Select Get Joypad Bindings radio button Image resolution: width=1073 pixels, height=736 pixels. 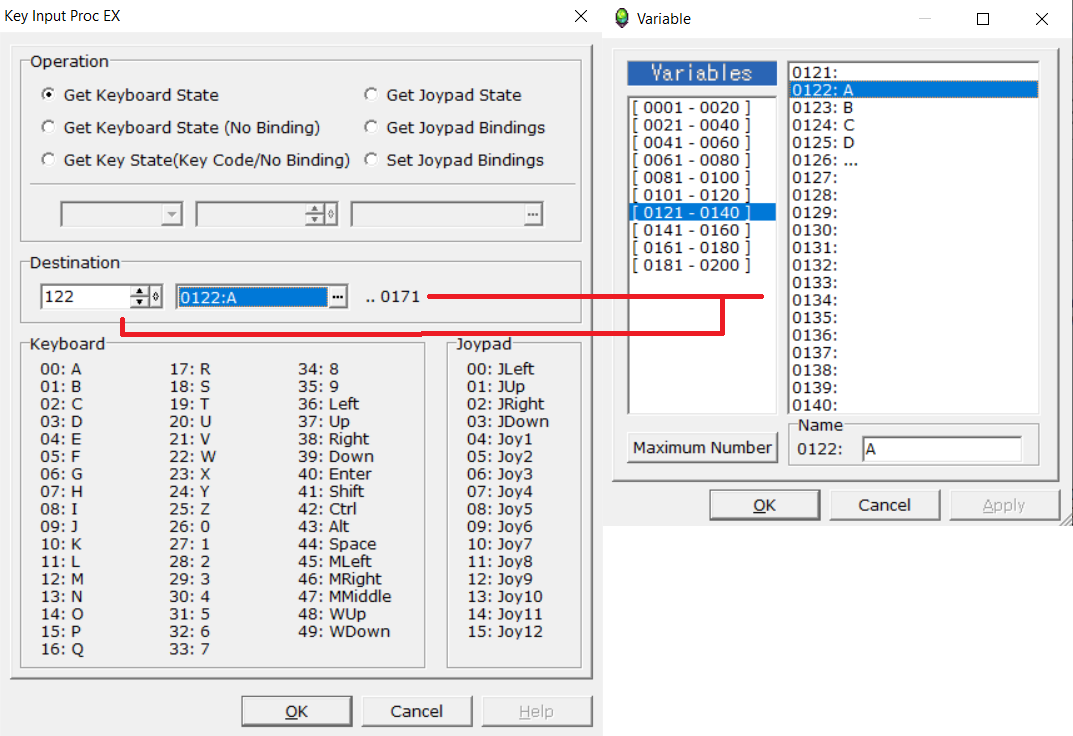pos(454,127)
